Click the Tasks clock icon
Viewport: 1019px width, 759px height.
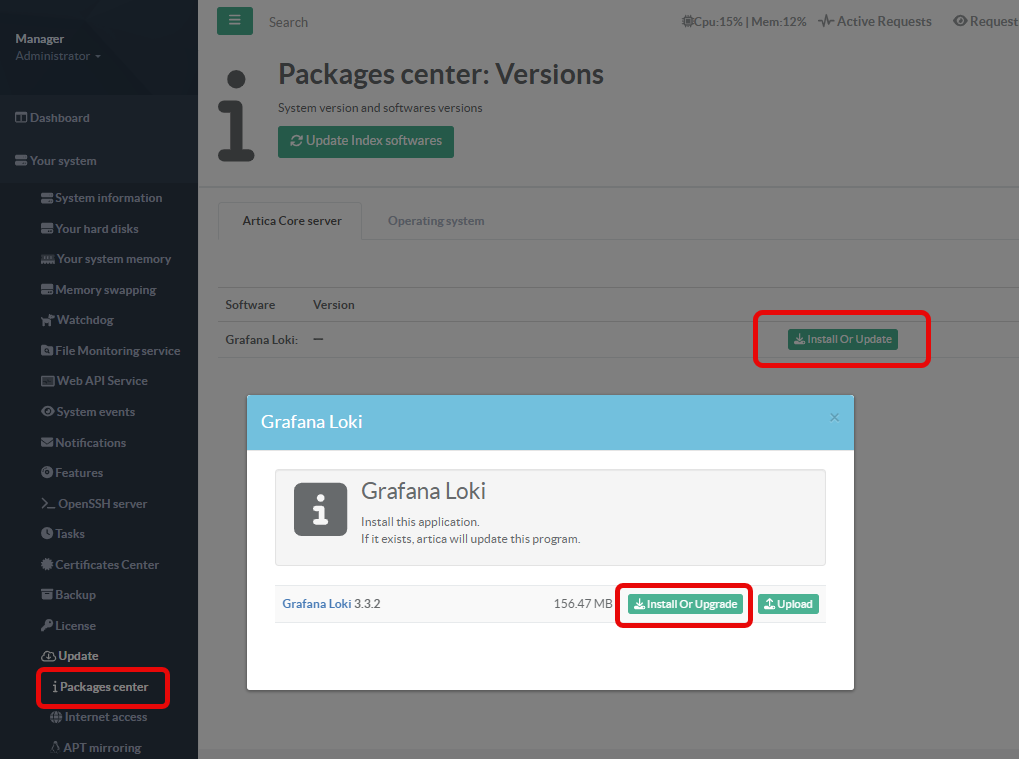(x=47, y=534)
